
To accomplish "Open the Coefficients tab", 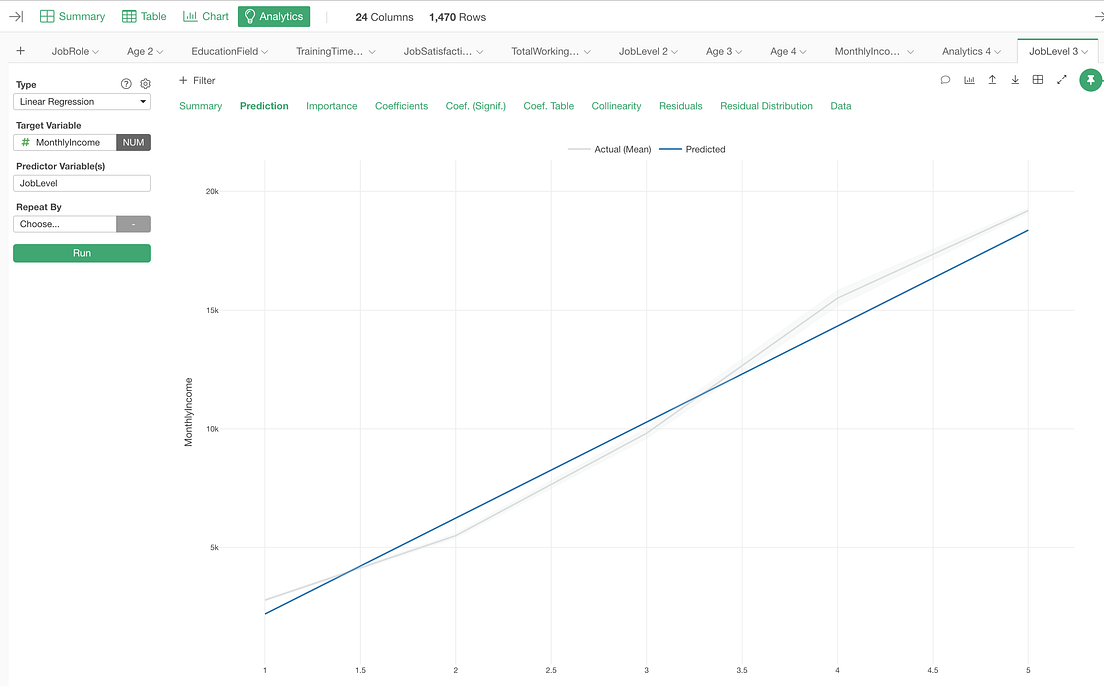I will [401, 105].
